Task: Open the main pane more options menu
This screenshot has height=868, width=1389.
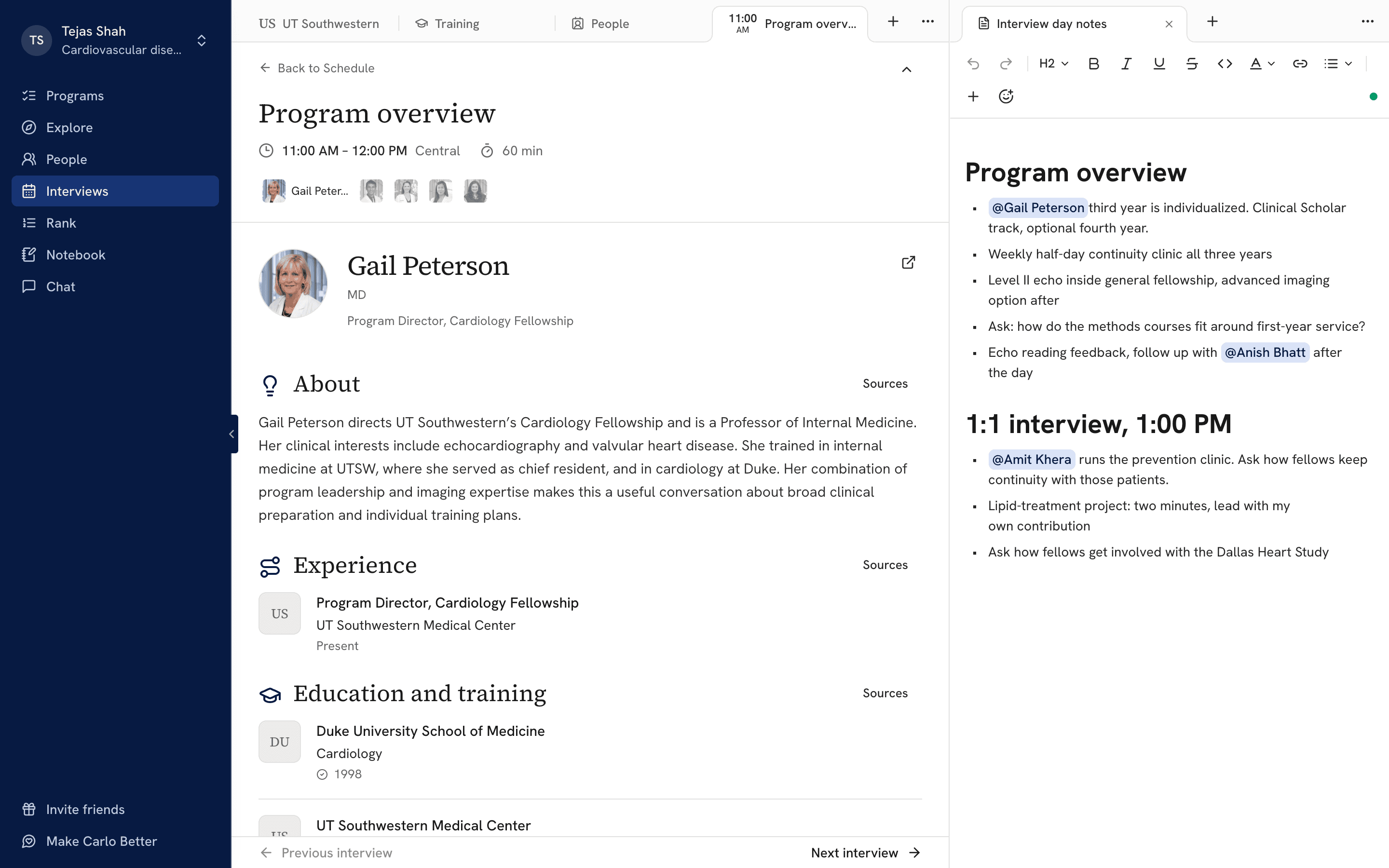Action: tap(927, 22)
